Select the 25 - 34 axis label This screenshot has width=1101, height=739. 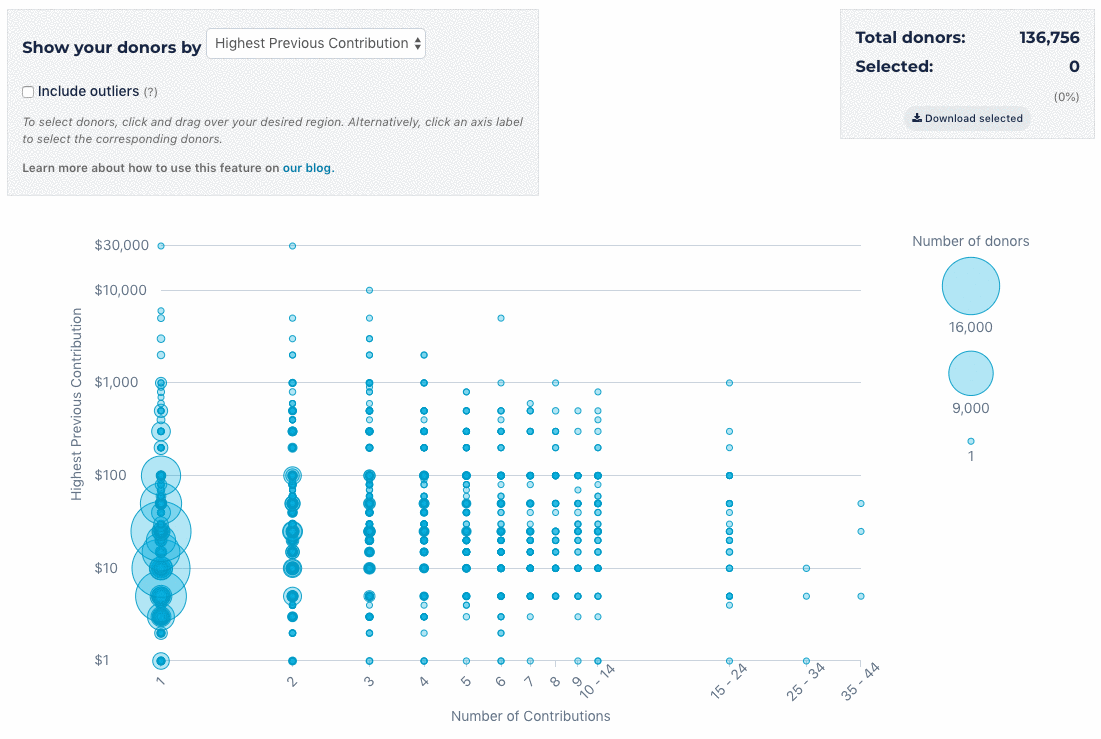[804, 684]
